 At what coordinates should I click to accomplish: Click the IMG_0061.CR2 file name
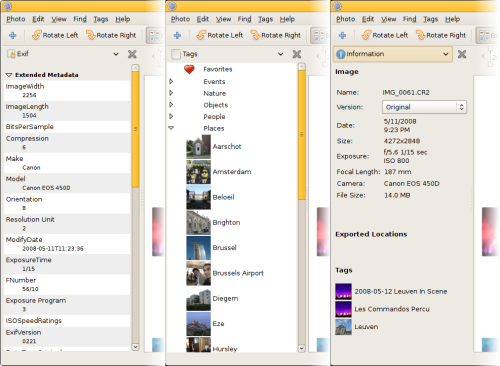point(406,93)
